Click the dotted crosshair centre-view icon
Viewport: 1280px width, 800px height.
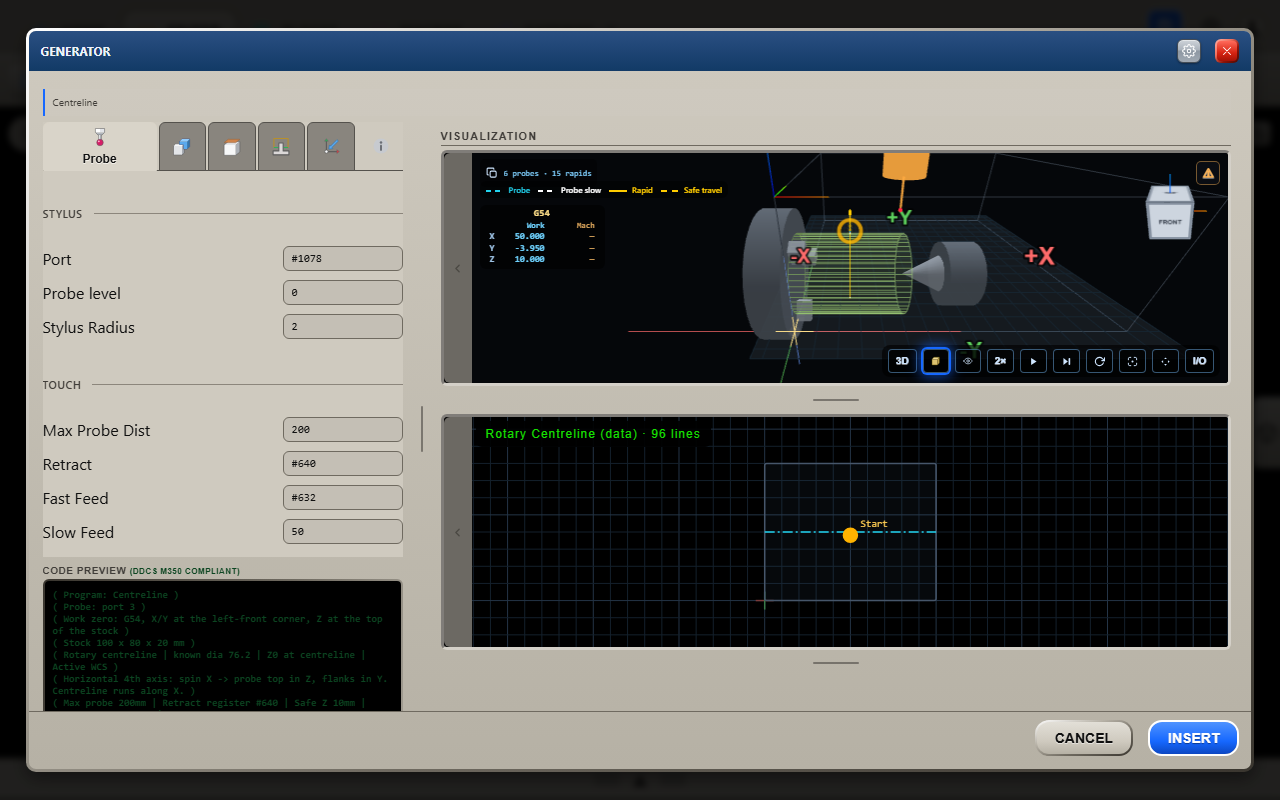pyautogui.click(x=1166, y=361)
